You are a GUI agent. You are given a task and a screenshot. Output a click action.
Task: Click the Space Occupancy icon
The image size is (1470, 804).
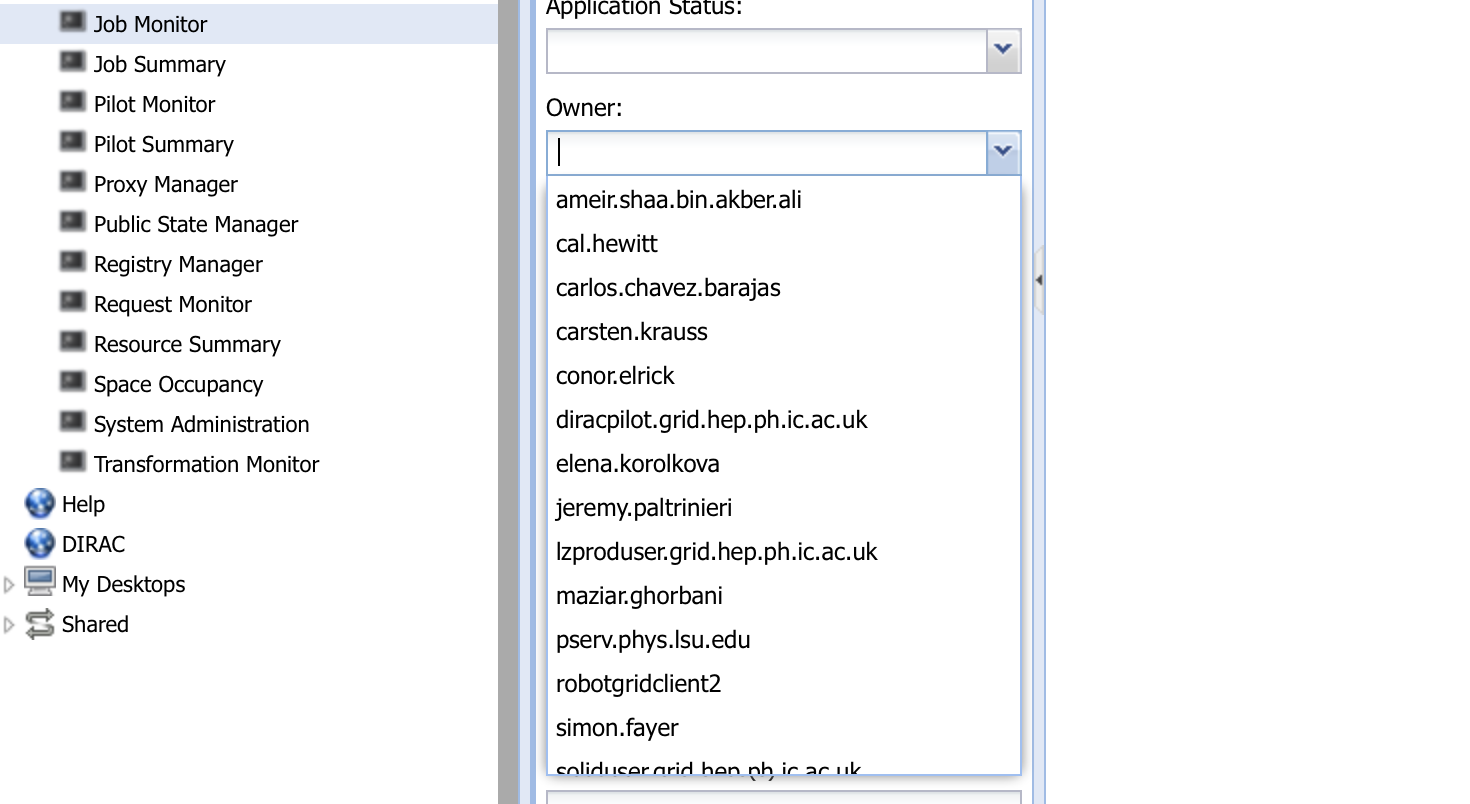[x=72, y=382]
